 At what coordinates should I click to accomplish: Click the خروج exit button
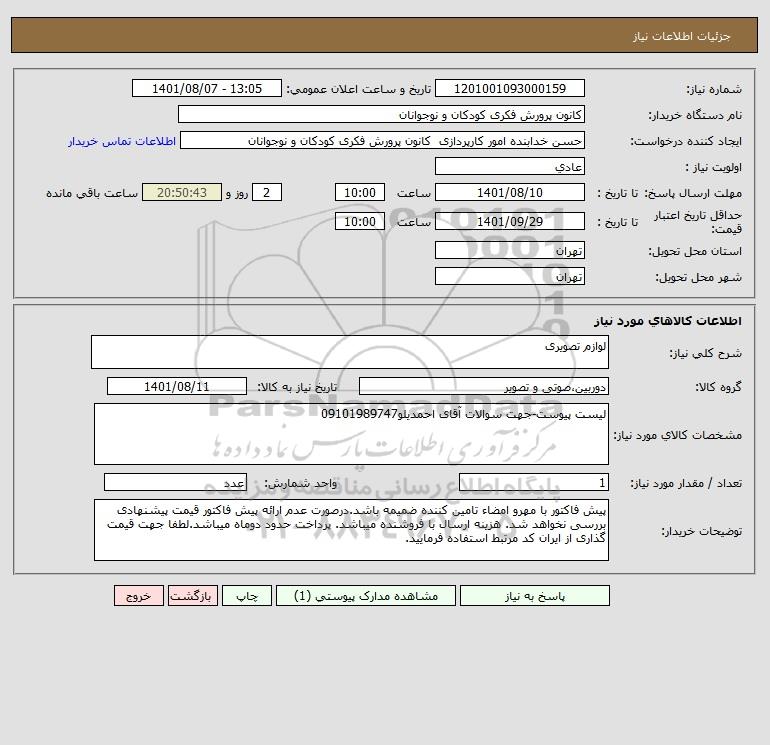[138, 596]
